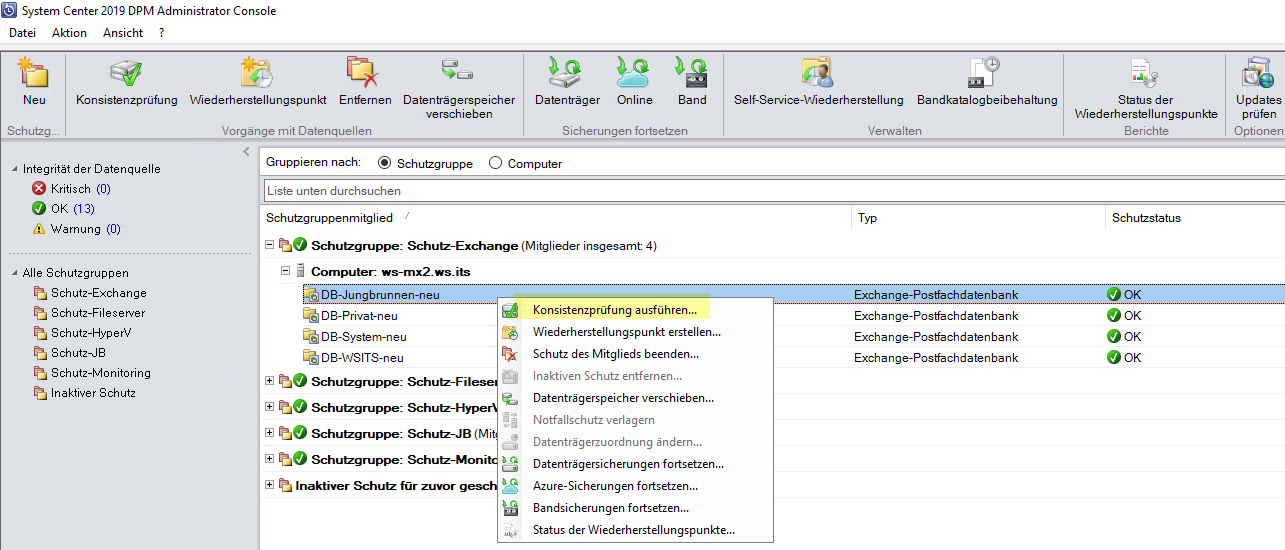Expand the Inaktiver Schutz group row
This screenshot has height=550, width=1285.
coord(270,485)
